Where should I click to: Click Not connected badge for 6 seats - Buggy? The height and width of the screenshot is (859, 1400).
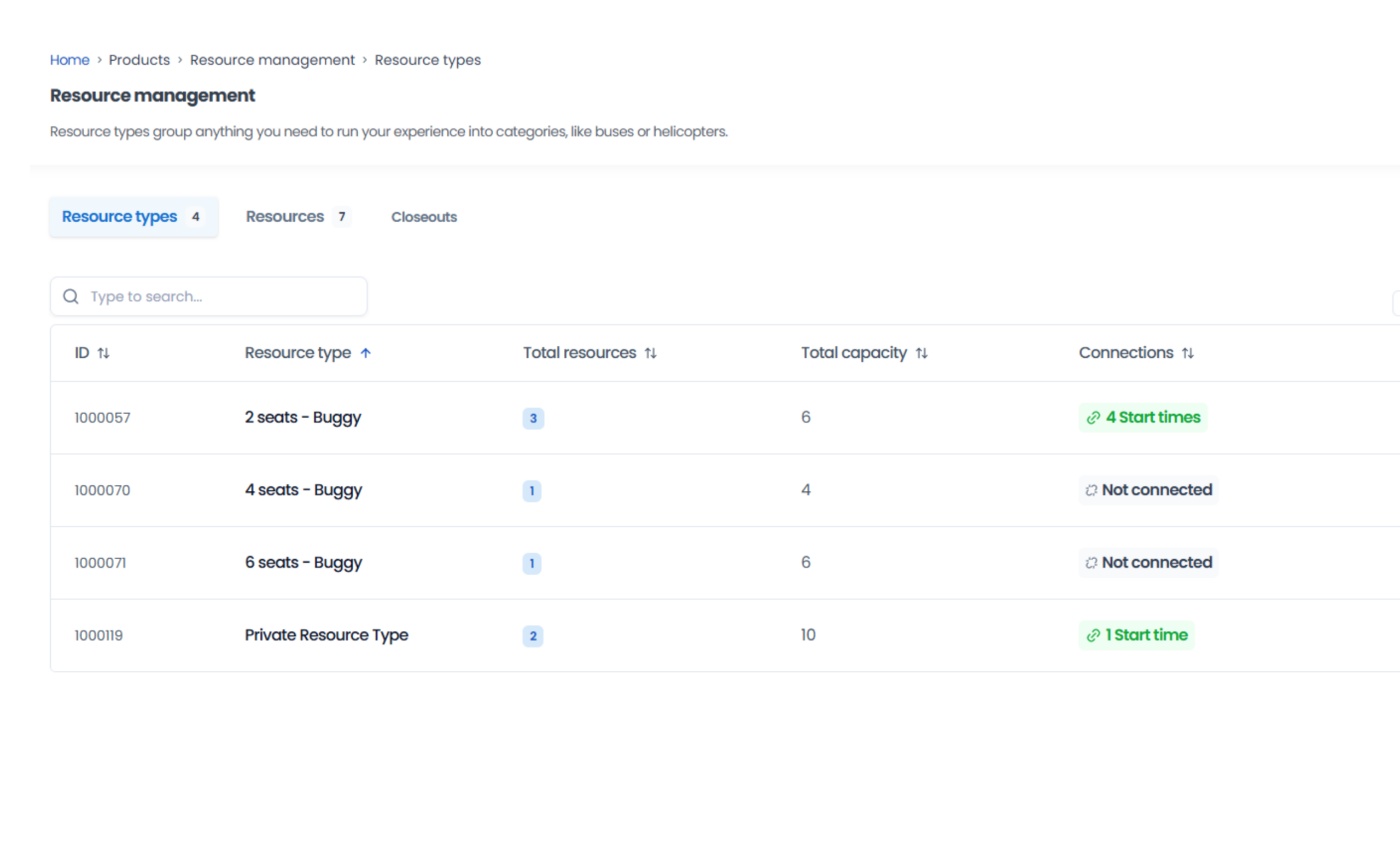click(x=1148, y=563)
